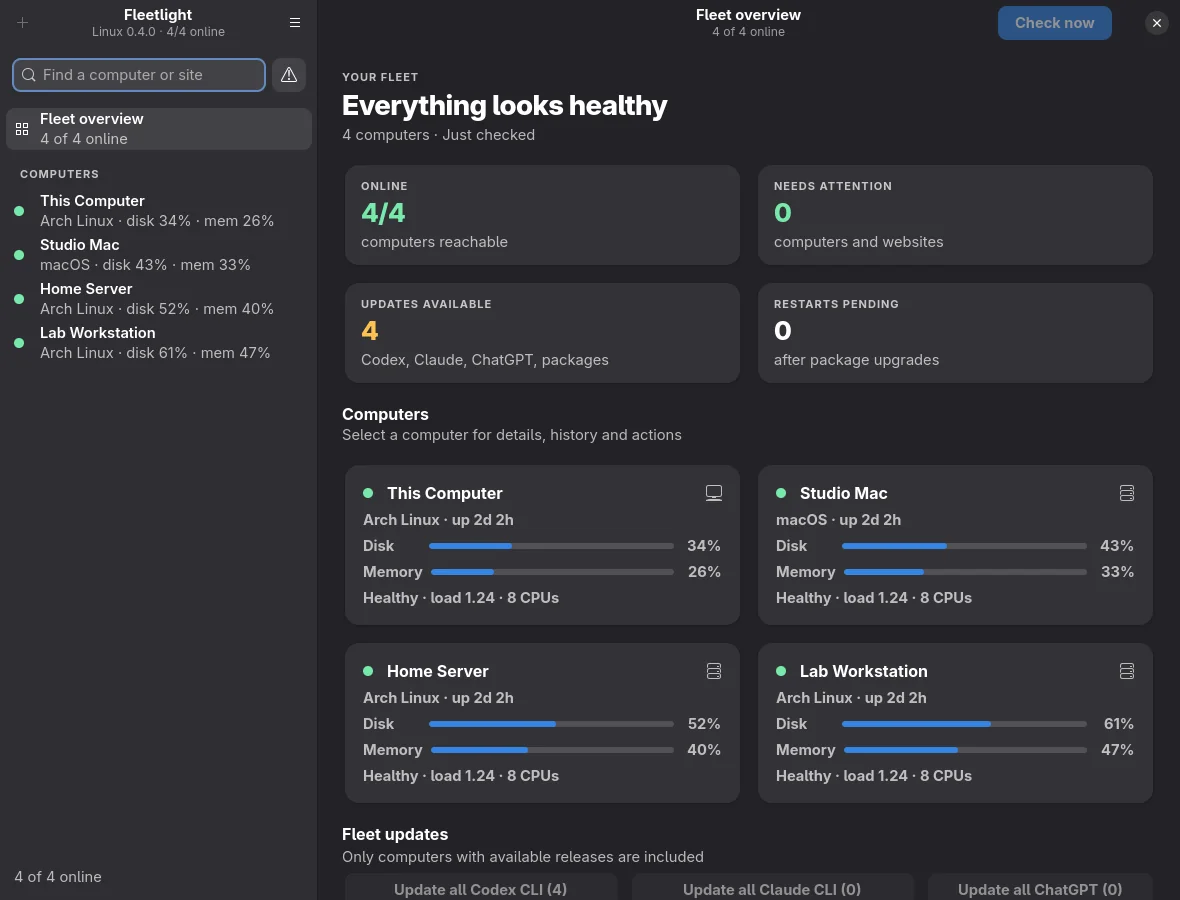Screen dimensions: 1180x900
Task: Open the Updates Available summary card
Action: click(542, 333)
